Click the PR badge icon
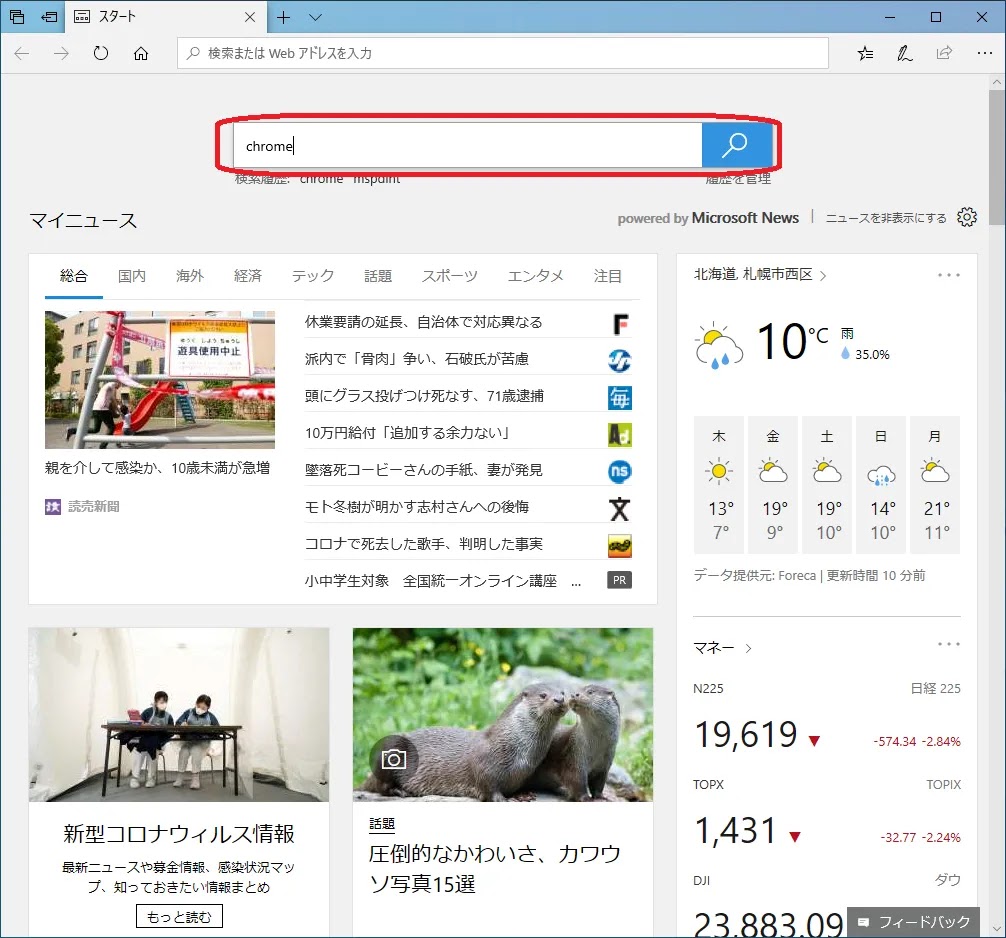1006x938 pixels. pyautogui.click(x=619, y=580)
